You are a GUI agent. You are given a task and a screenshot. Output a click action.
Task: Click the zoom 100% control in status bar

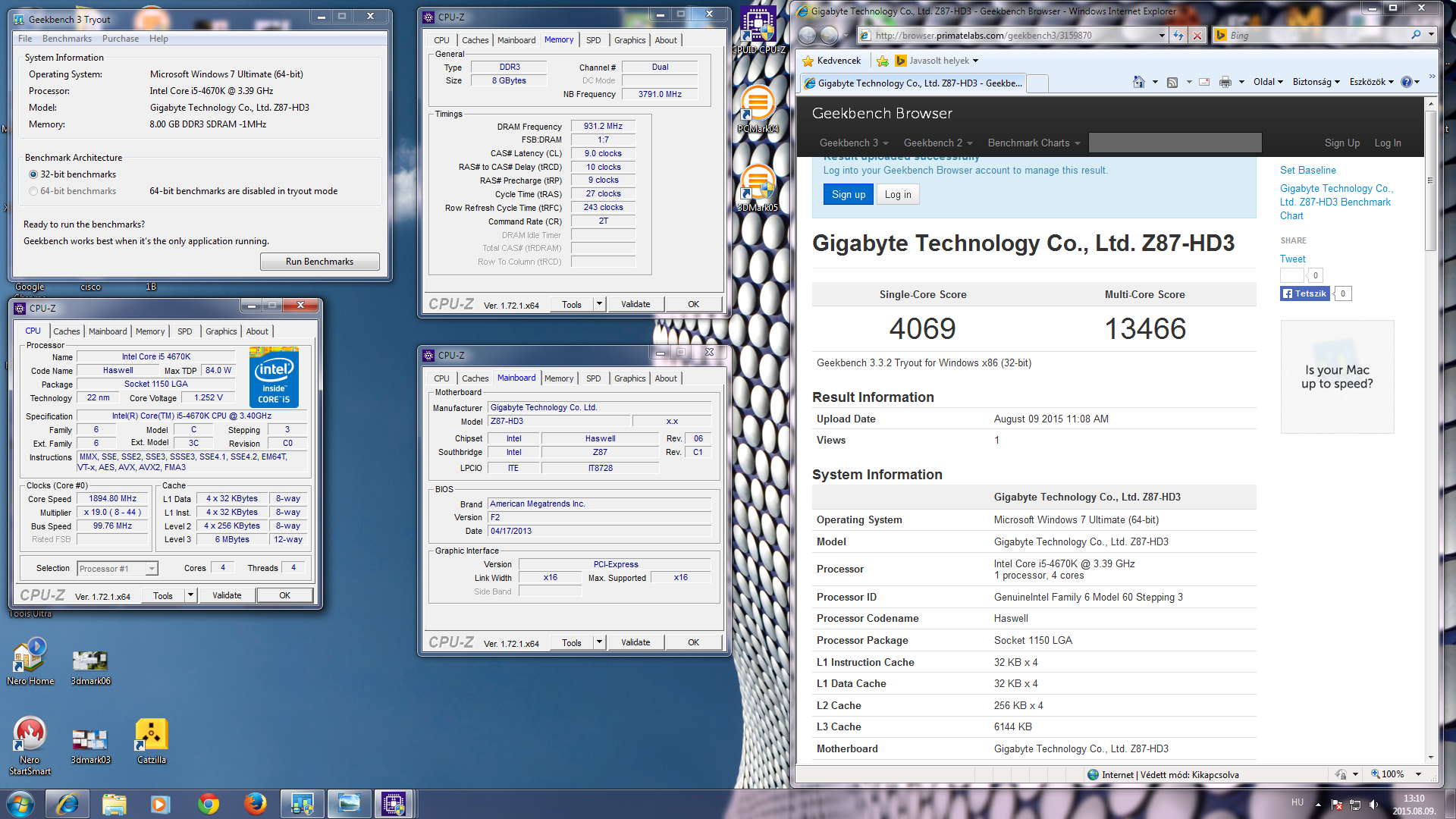tap(1395, 774)
